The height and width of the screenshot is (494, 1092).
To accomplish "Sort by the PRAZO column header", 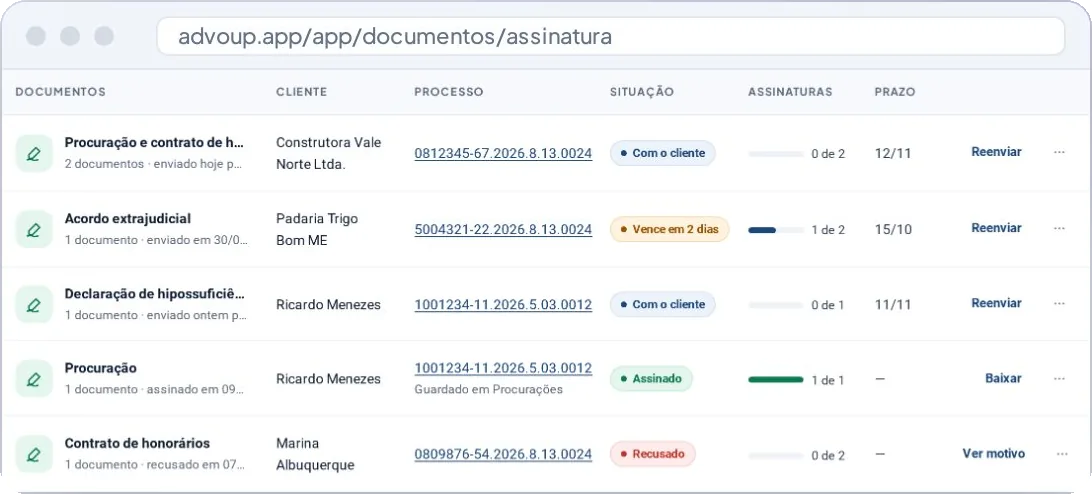I will click(x=895, y=92).
